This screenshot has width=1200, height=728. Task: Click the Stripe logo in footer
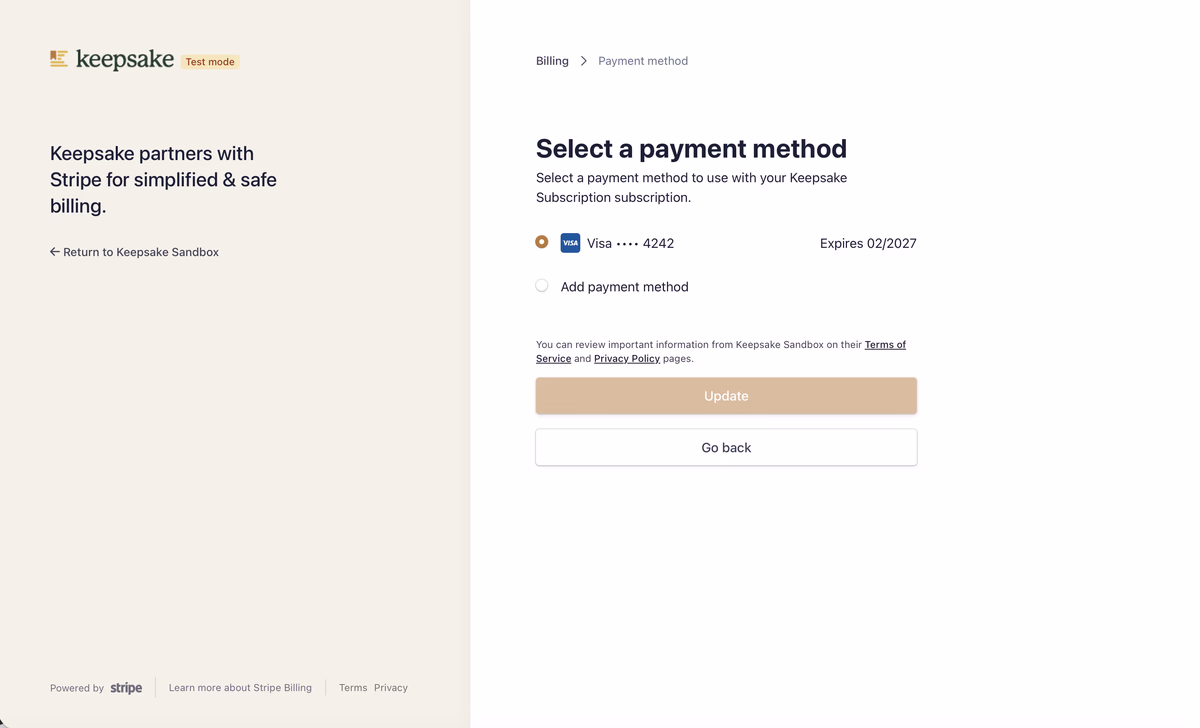coord(126,688)
